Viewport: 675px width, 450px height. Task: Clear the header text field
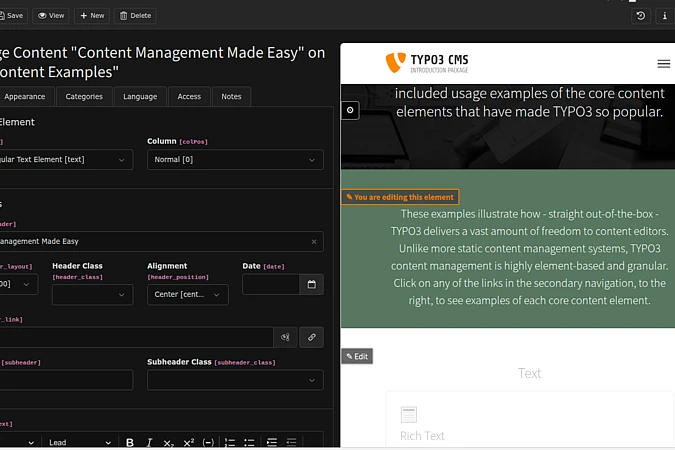point(314,241)
